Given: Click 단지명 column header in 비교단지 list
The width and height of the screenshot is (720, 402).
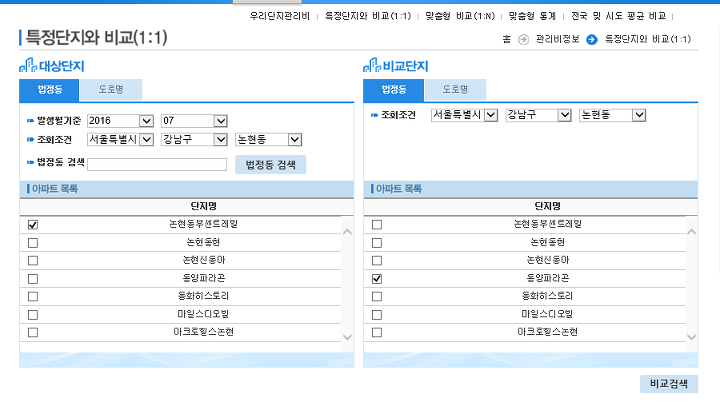Looking at the screenshot, I should pyautogui.click(x=547, y=206).
